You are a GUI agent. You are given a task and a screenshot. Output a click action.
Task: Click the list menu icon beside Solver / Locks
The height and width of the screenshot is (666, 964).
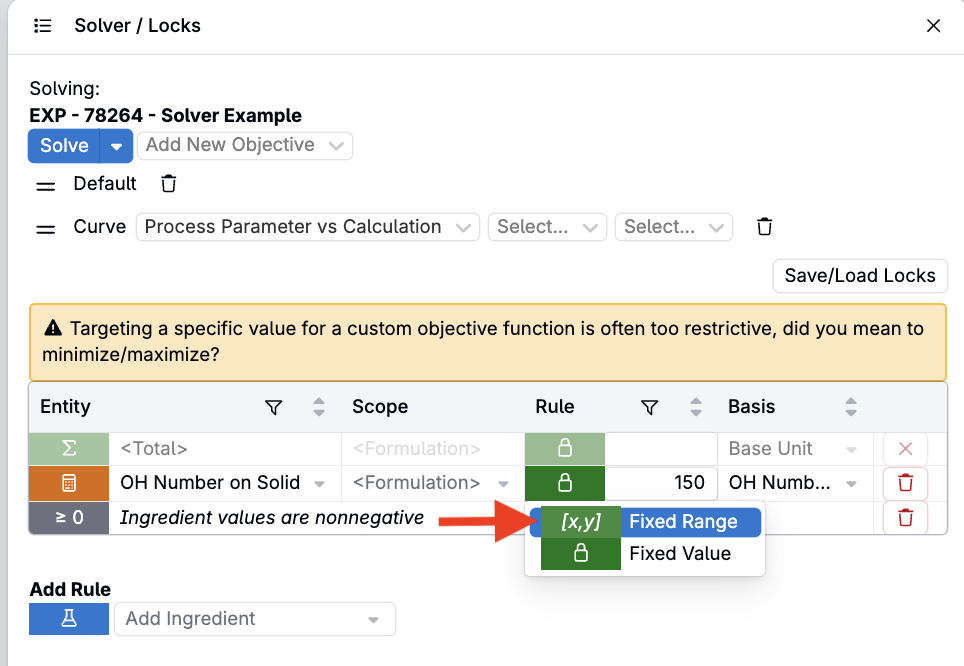(x=42, y=26)
